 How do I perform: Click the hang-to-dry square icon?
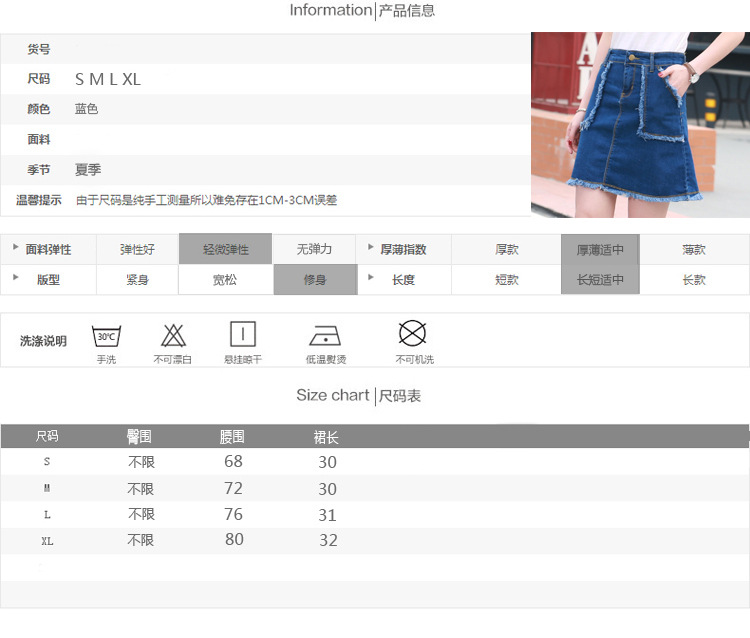tap(243, 334)
